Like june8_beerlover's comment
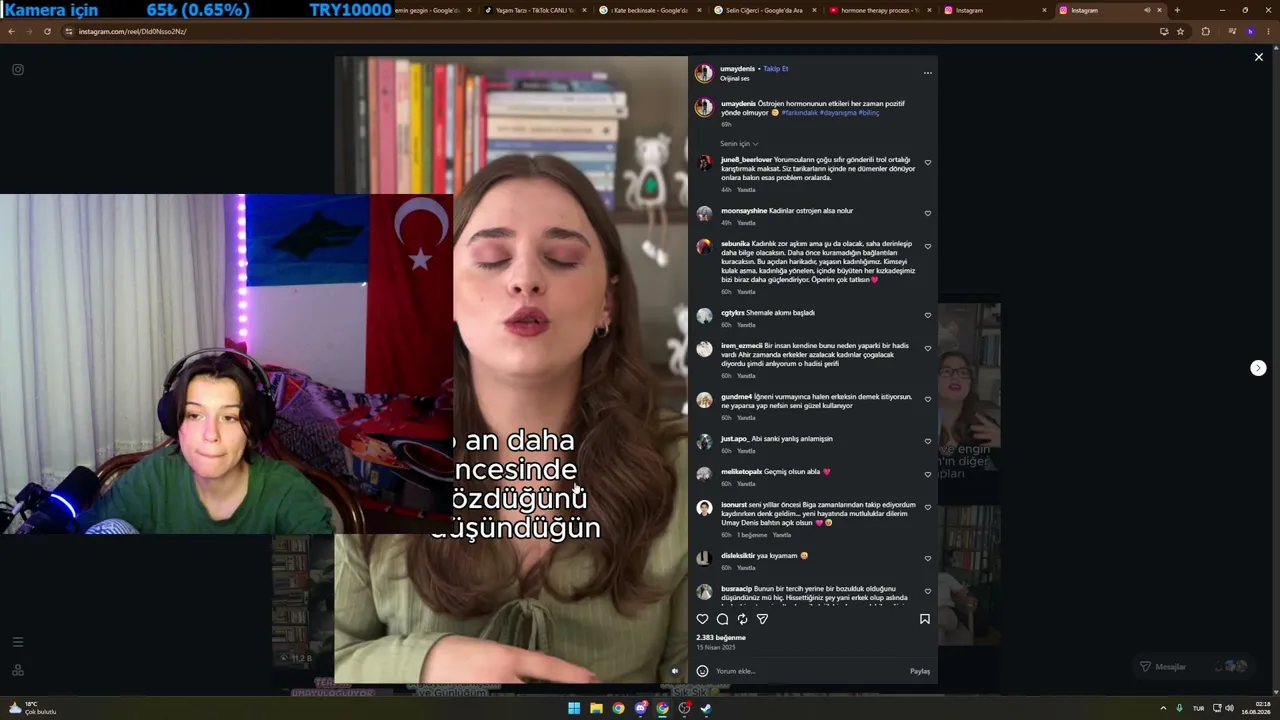Screen dimensions: 1280x720 927,163
